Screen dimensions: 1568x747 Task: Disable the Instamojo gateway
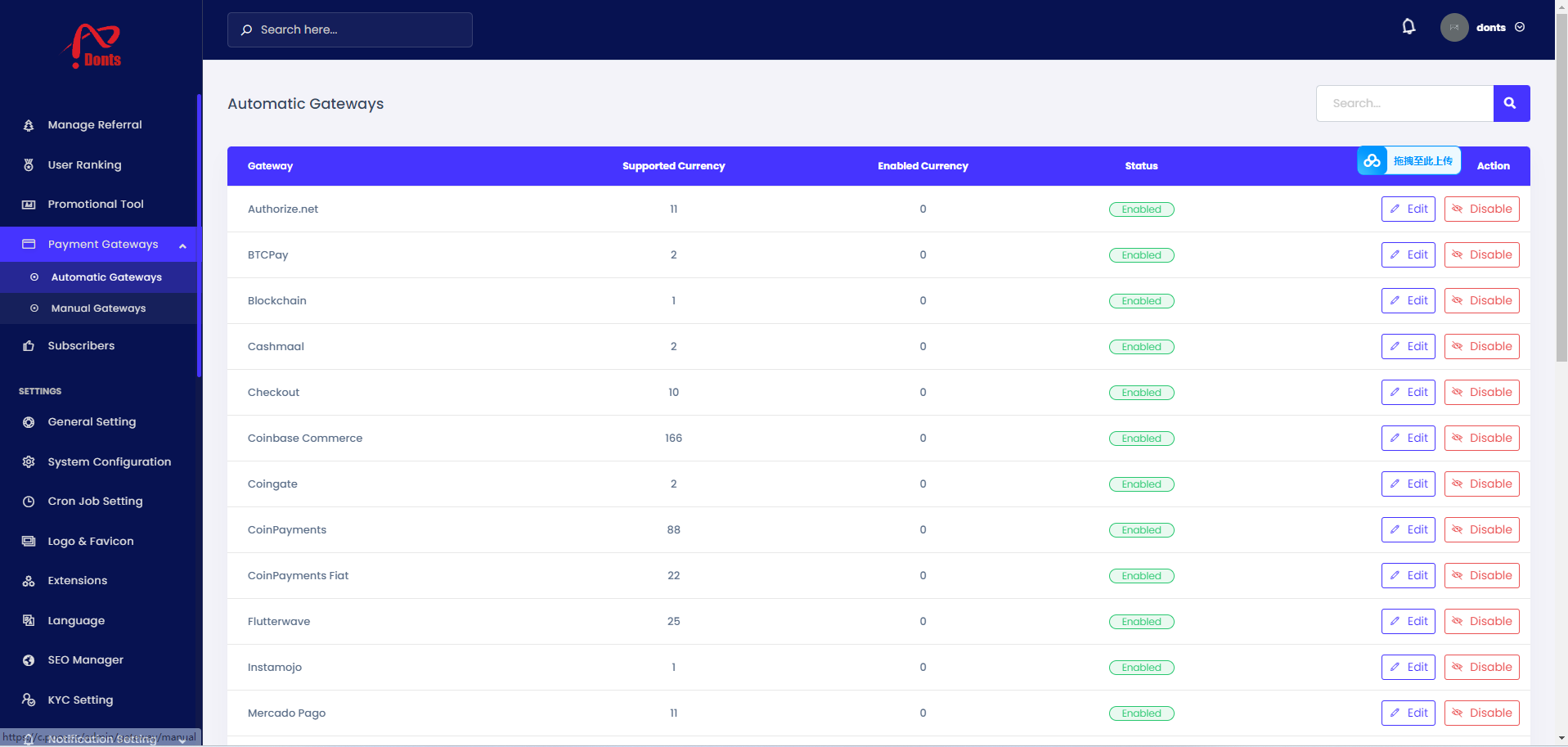click(1482, 667)
